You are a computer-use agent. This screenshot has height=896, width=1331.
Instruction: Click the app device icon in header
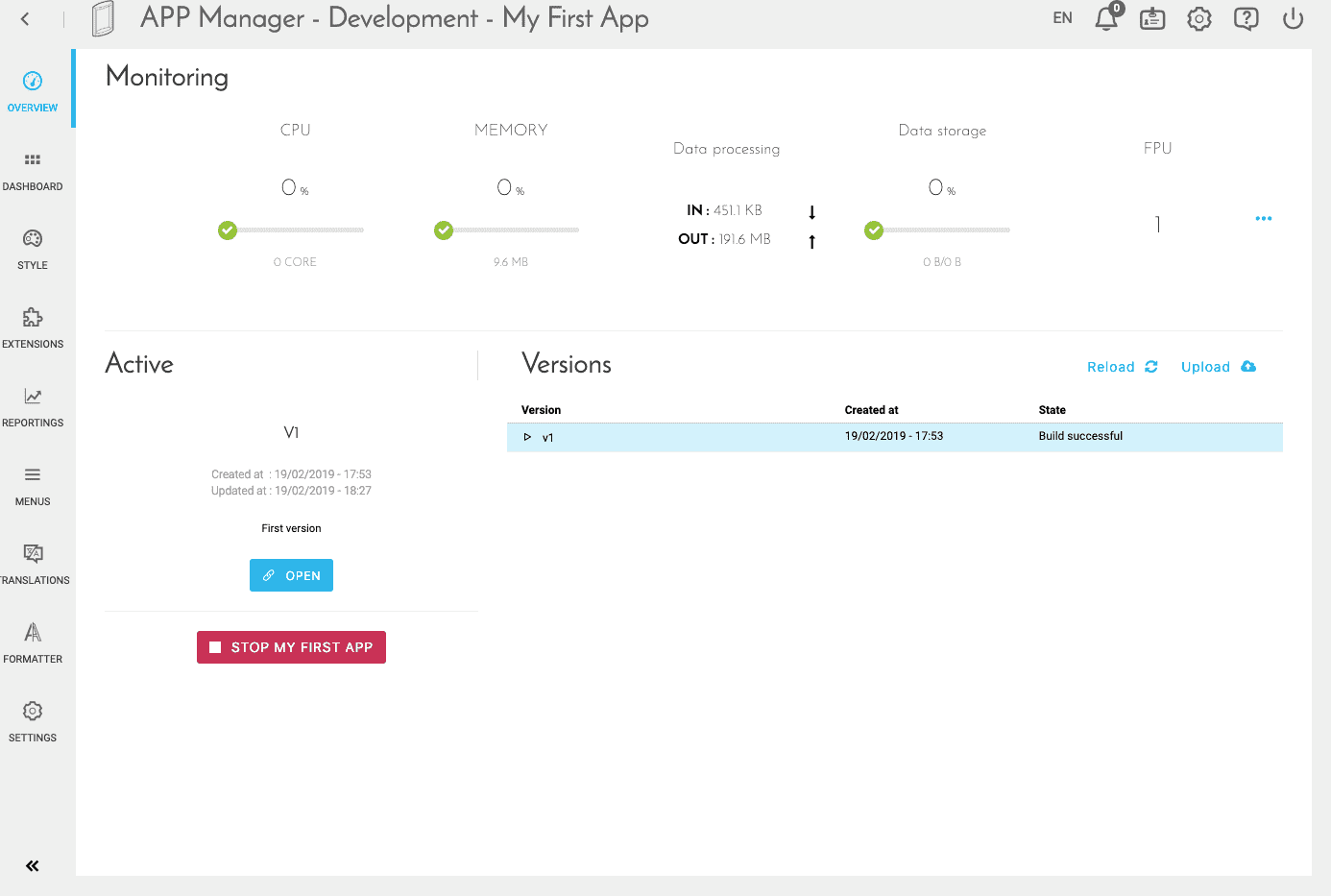(103, 18)
